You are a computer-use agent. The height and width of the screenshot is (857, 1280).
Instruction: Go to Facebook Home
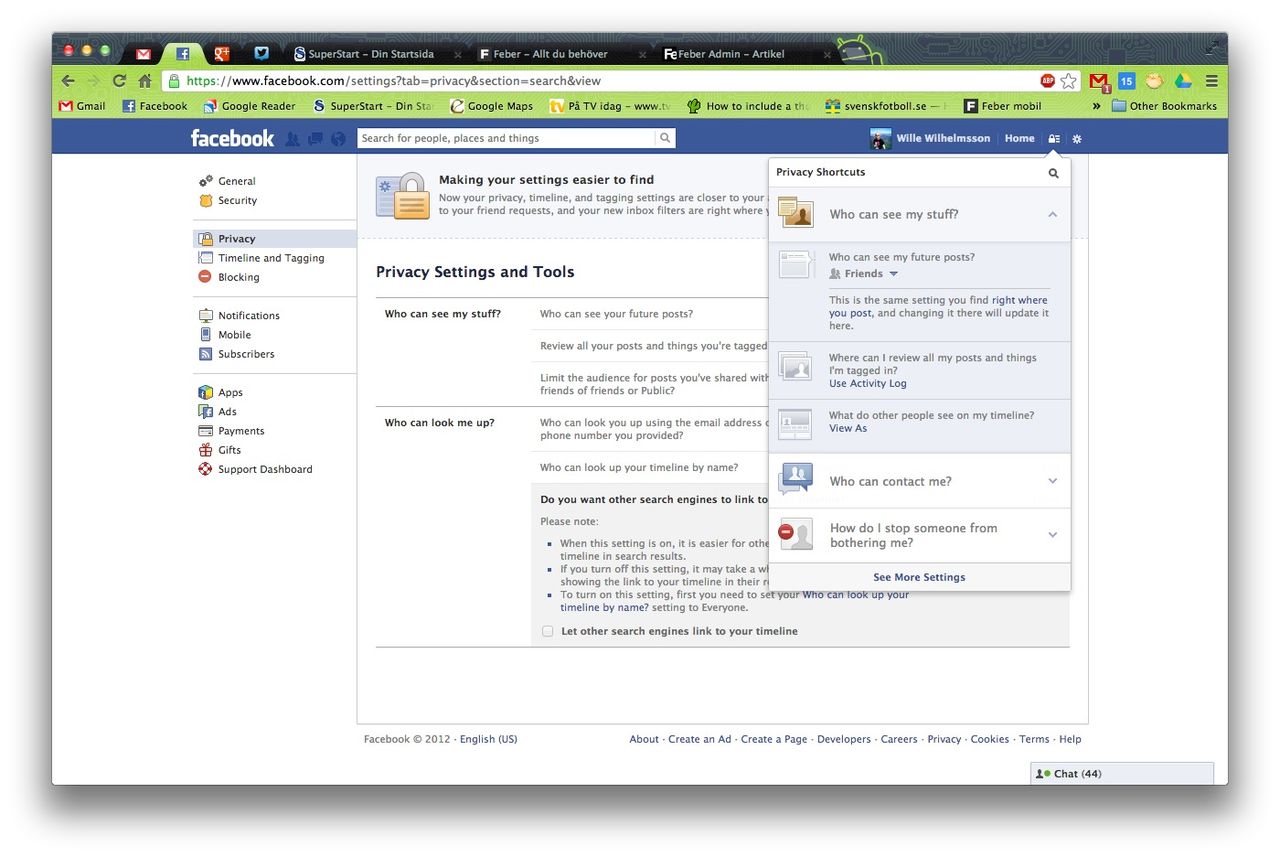click(1019, 138)
